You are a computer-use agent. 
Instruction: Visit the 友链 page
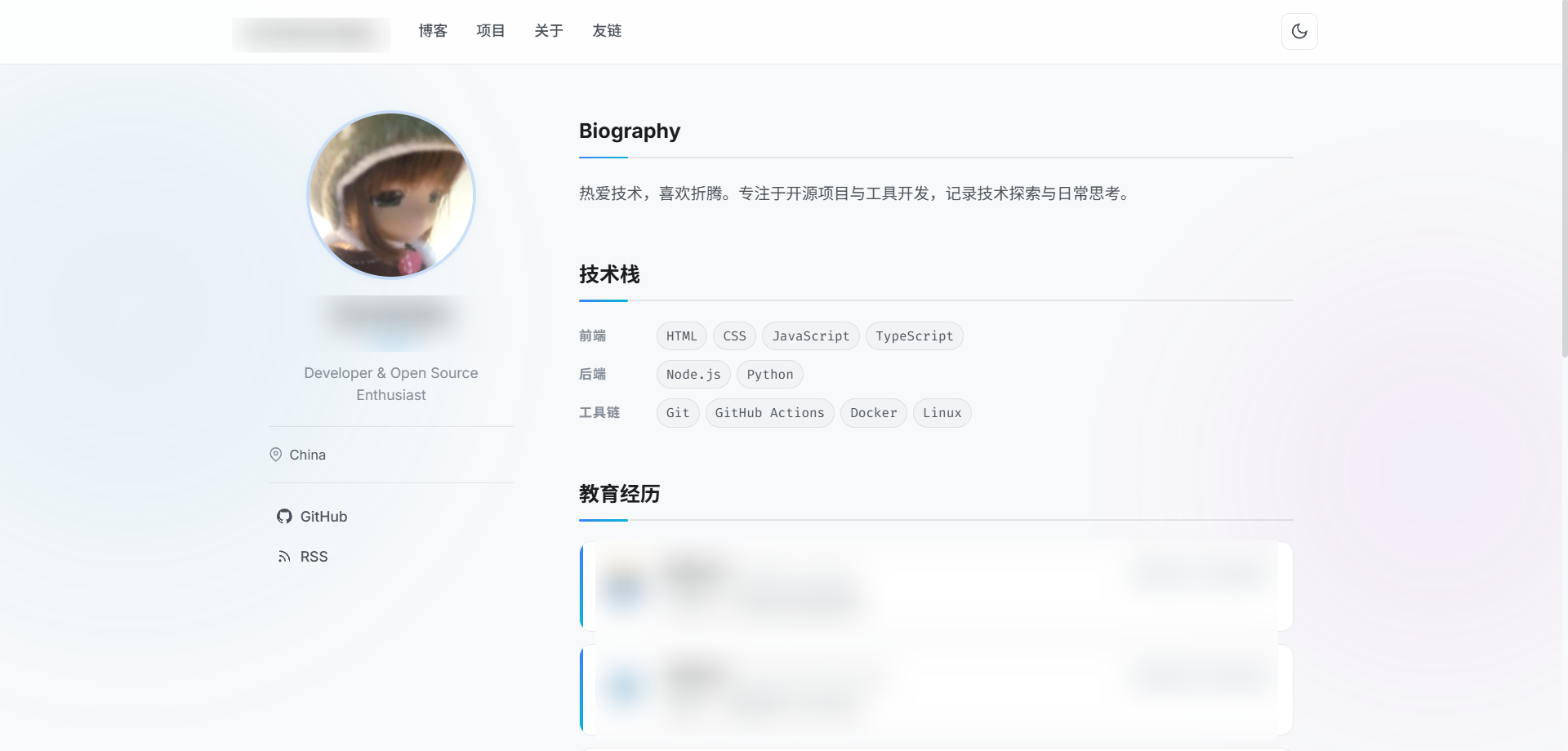(x=607, y=31)
